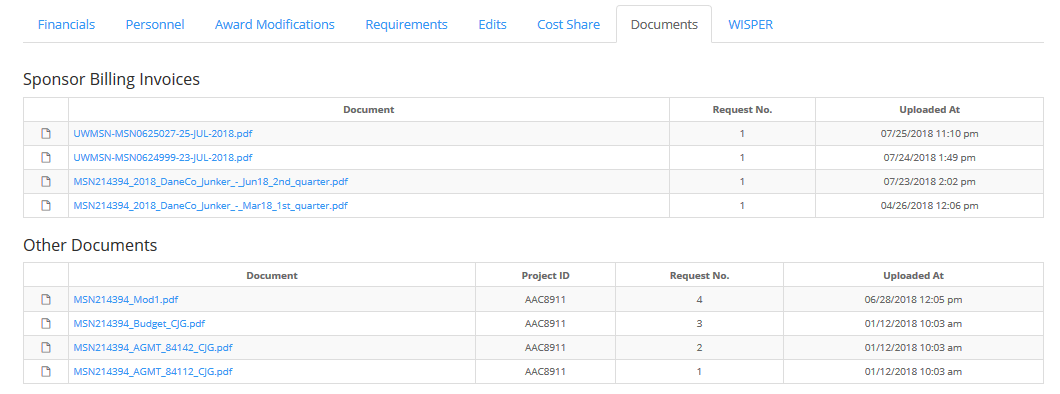This screenshot has height=394, width=1060.
Task: Click file icon beside MSN214394_AGMT_84112_CJG.pdf
Action: (46, 372)
